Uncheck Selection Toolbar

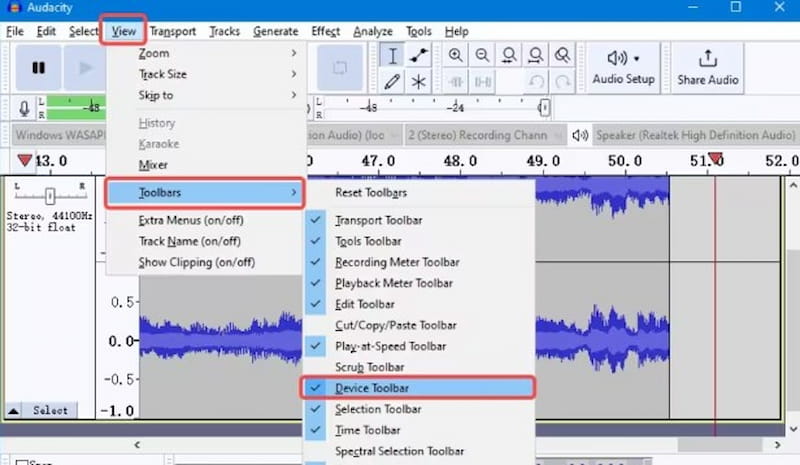click(419, 409)
